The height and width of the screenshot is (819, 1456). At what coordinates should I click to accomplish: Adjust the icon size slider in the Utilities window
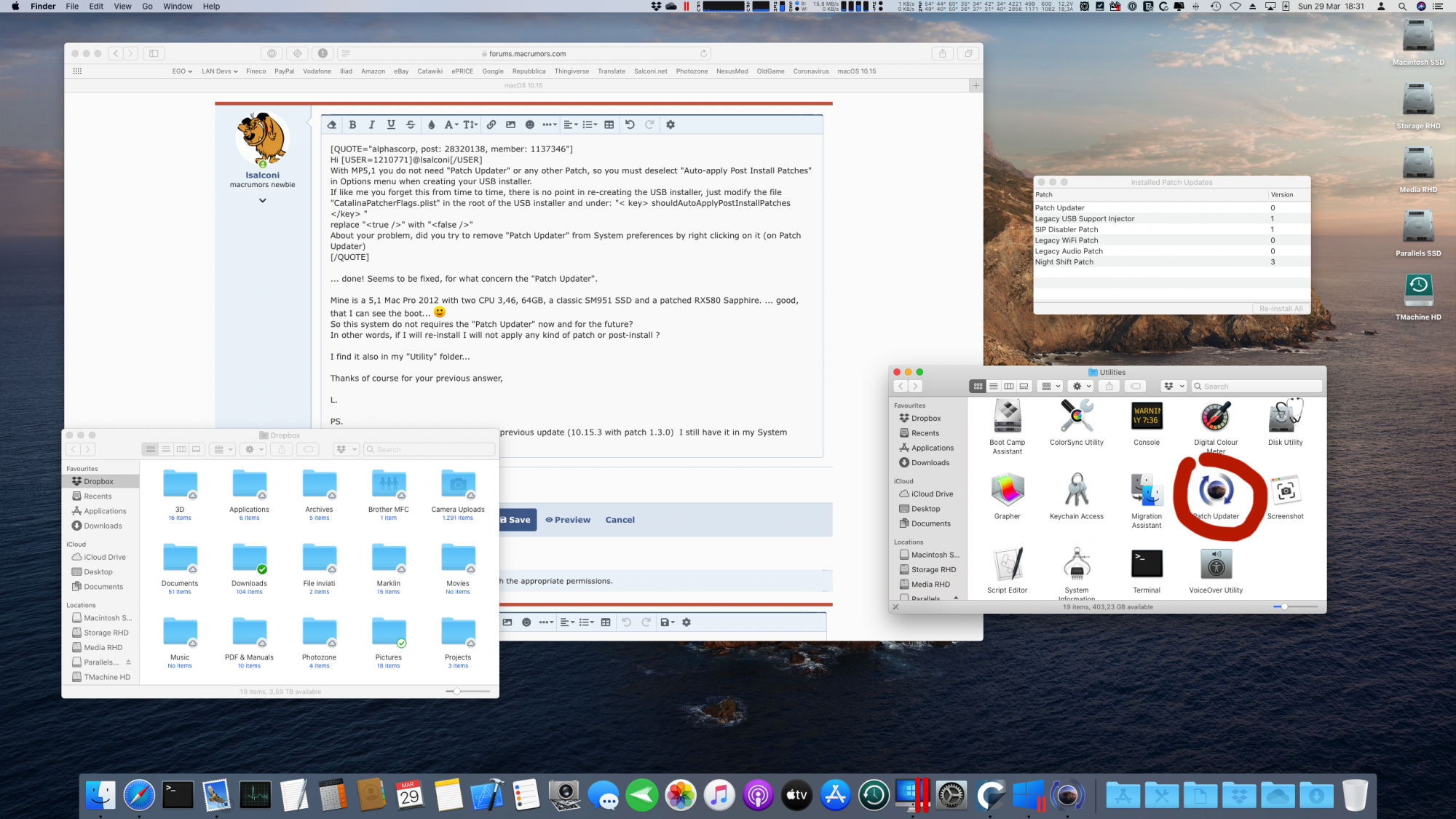pyautogui.click(x=1285, y=606)
